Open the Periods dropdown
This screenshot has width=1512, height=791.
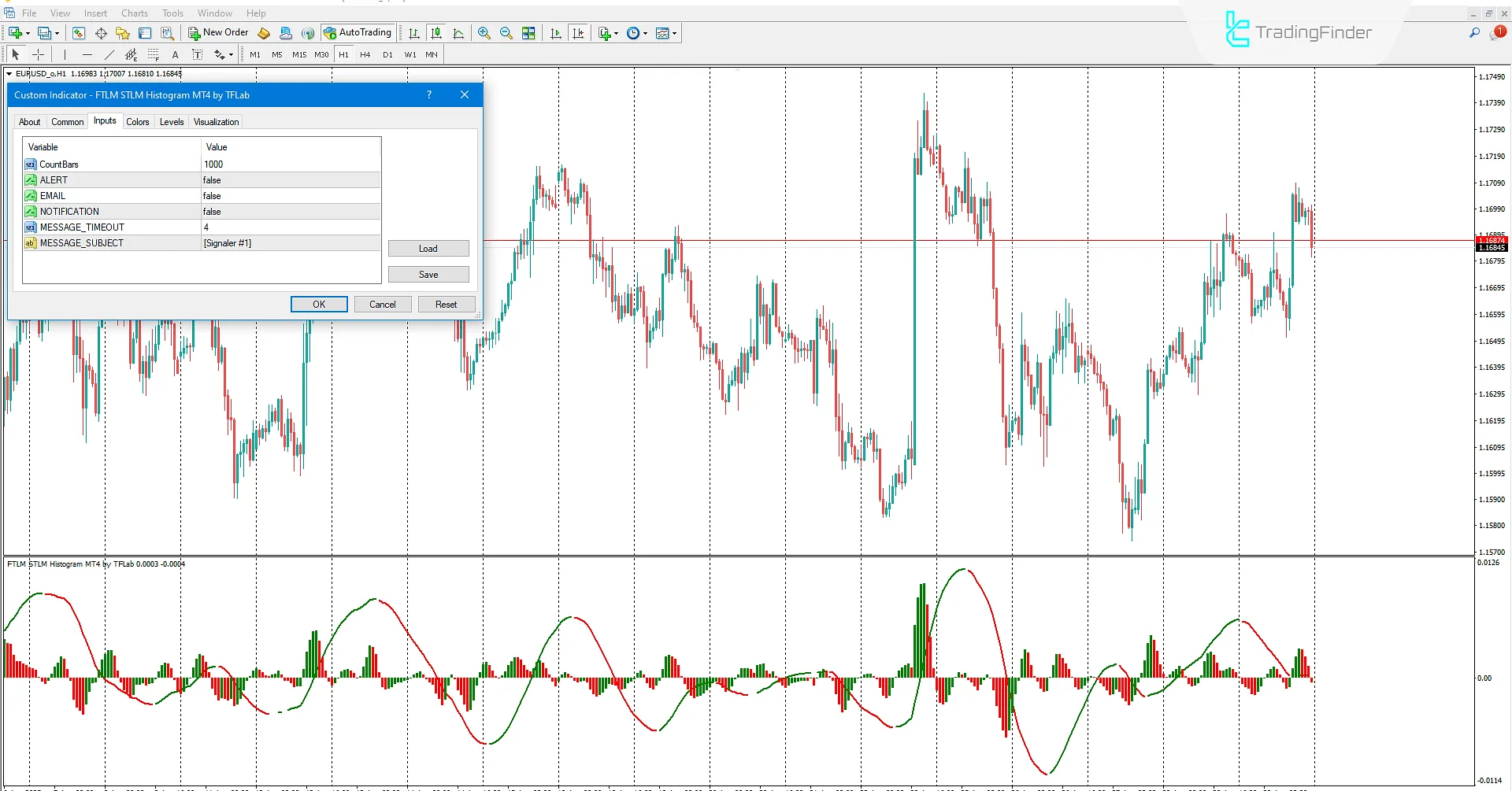click(643, 33)
